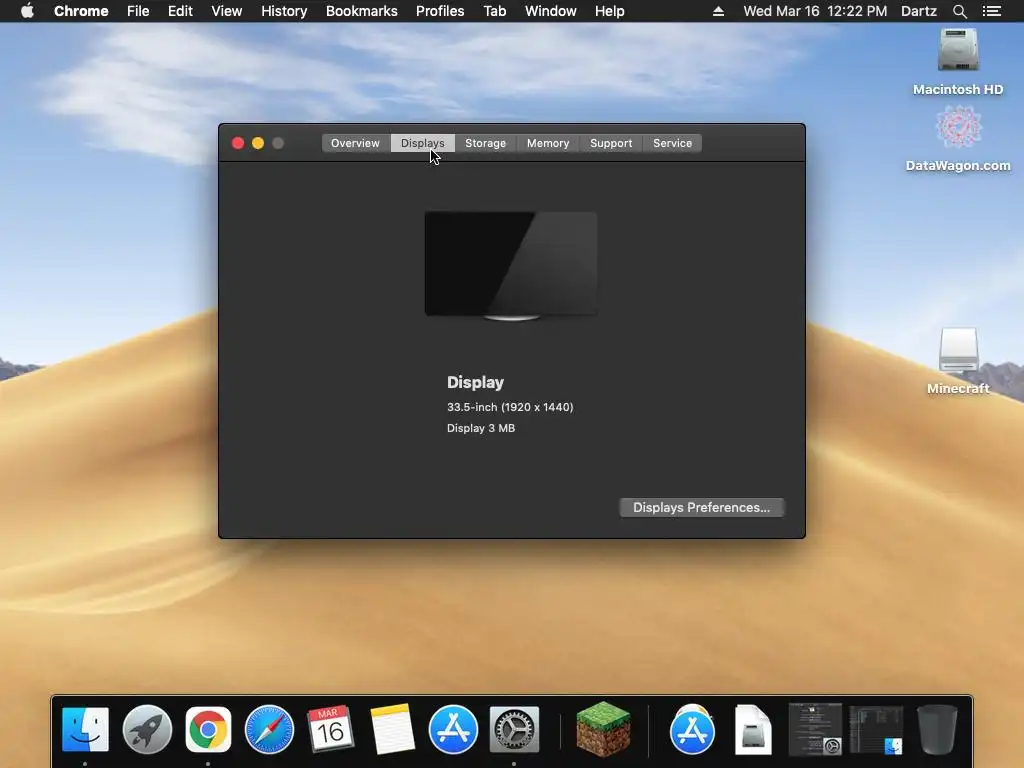
Task: Open the Bookmarks menu
Action: click(362, 11)
